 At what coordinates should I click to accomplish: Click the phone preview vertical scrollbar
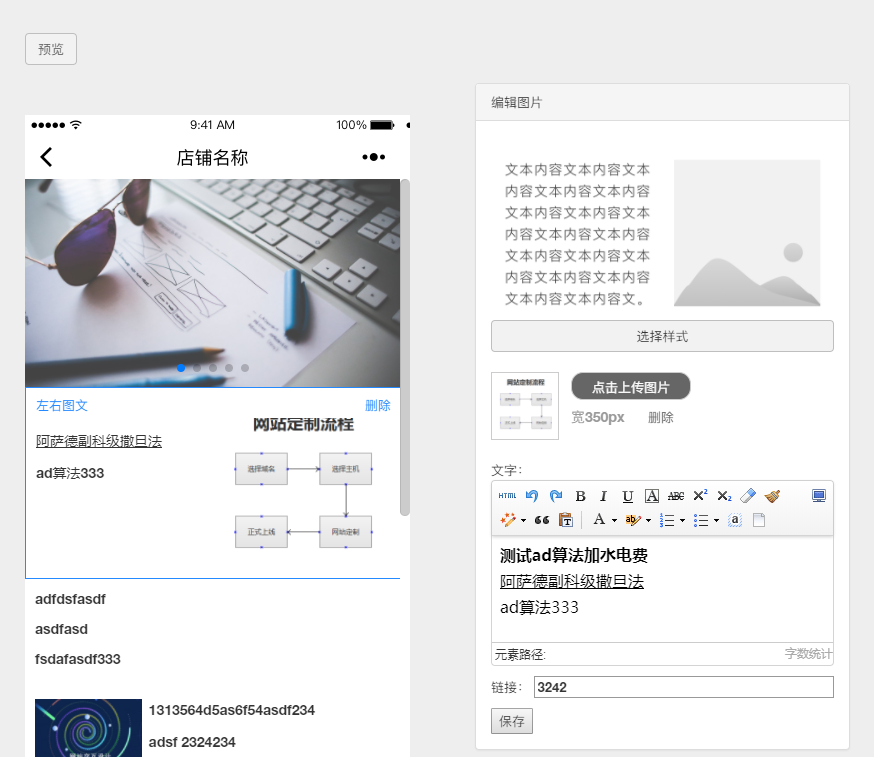point(405,347)
